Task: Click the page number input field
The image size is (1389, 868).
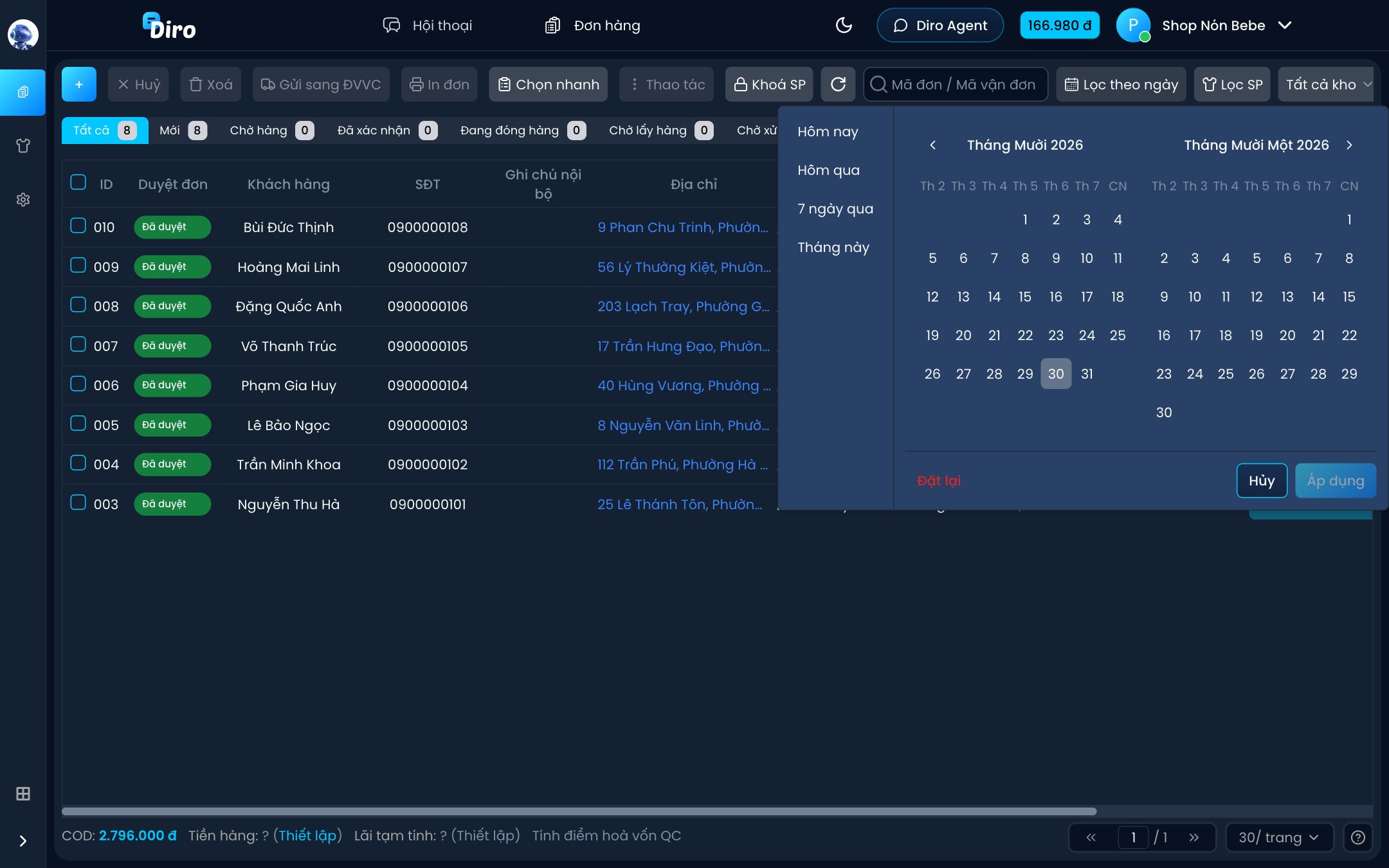Action: pyautogui.click(x=1133, y=837)
